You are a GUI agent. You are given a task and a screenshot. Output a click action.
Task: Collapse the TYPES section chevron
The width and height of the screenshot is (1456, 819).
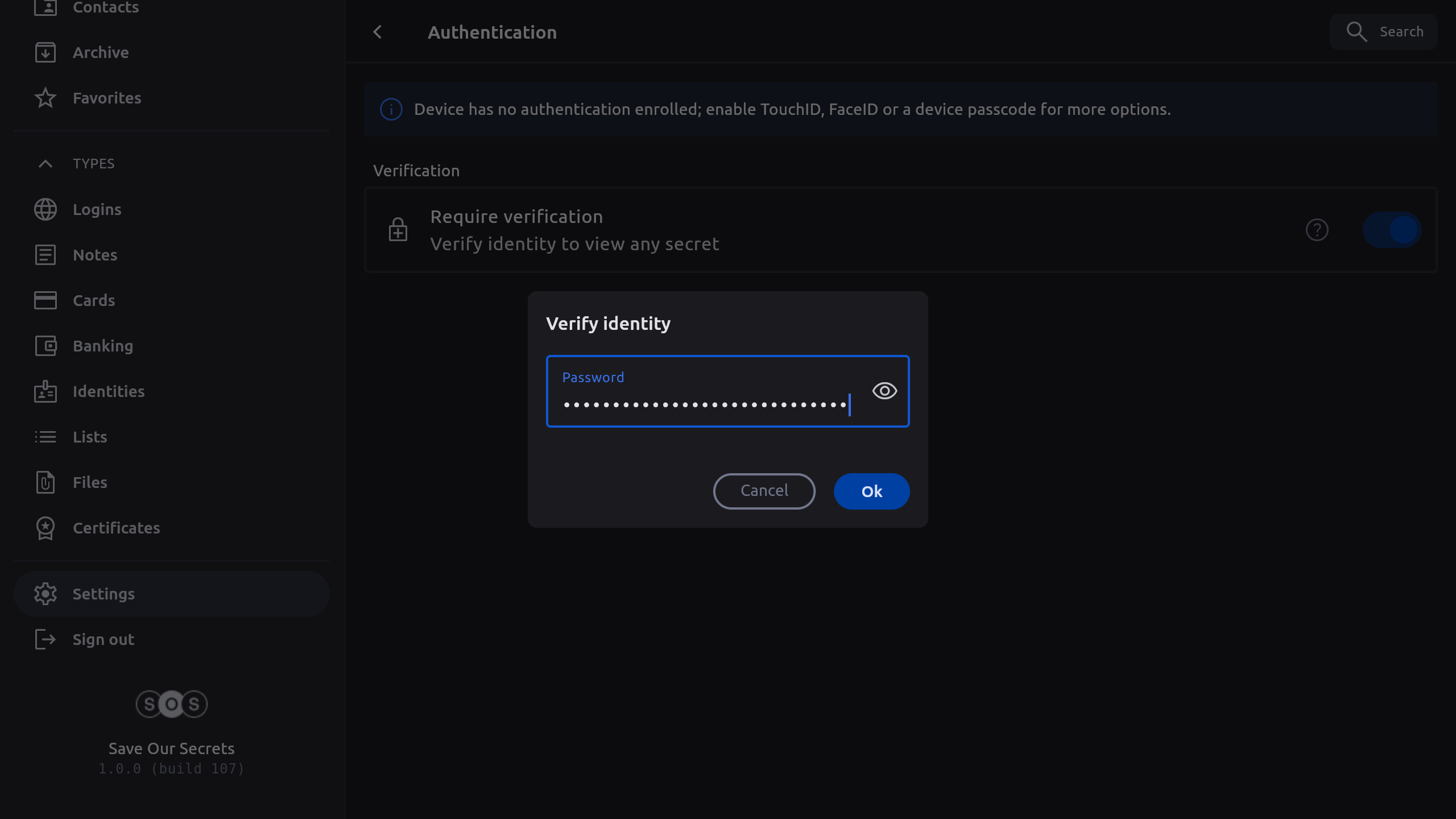point(45,164)
